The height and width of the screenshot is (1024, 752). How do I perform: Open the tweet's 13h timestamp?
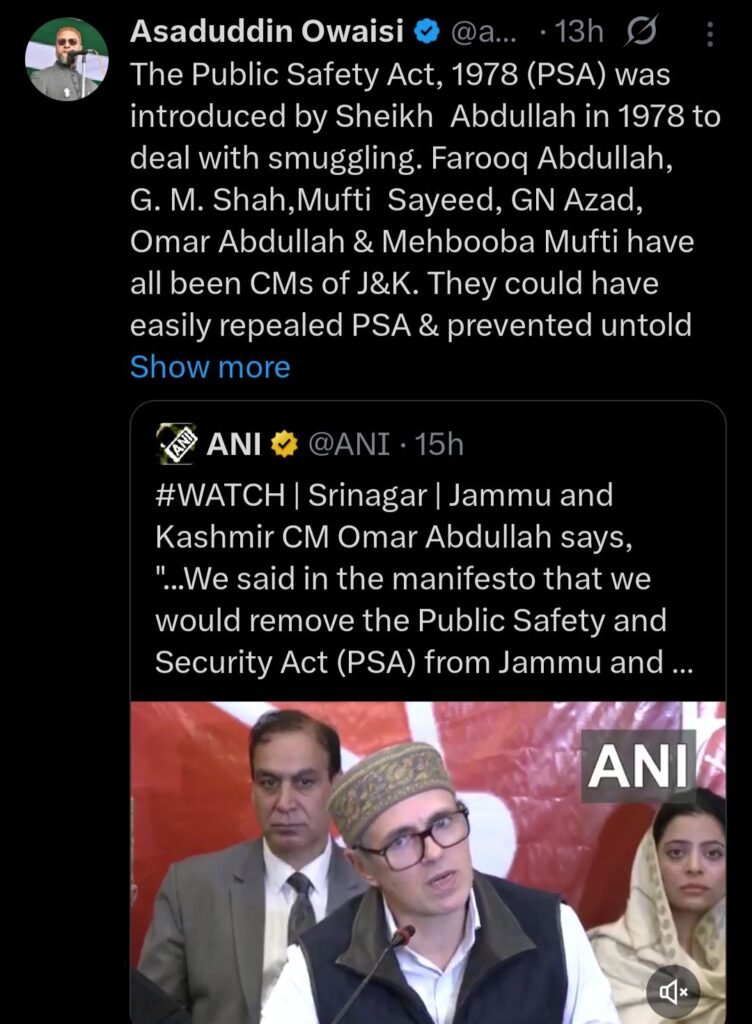578,33
